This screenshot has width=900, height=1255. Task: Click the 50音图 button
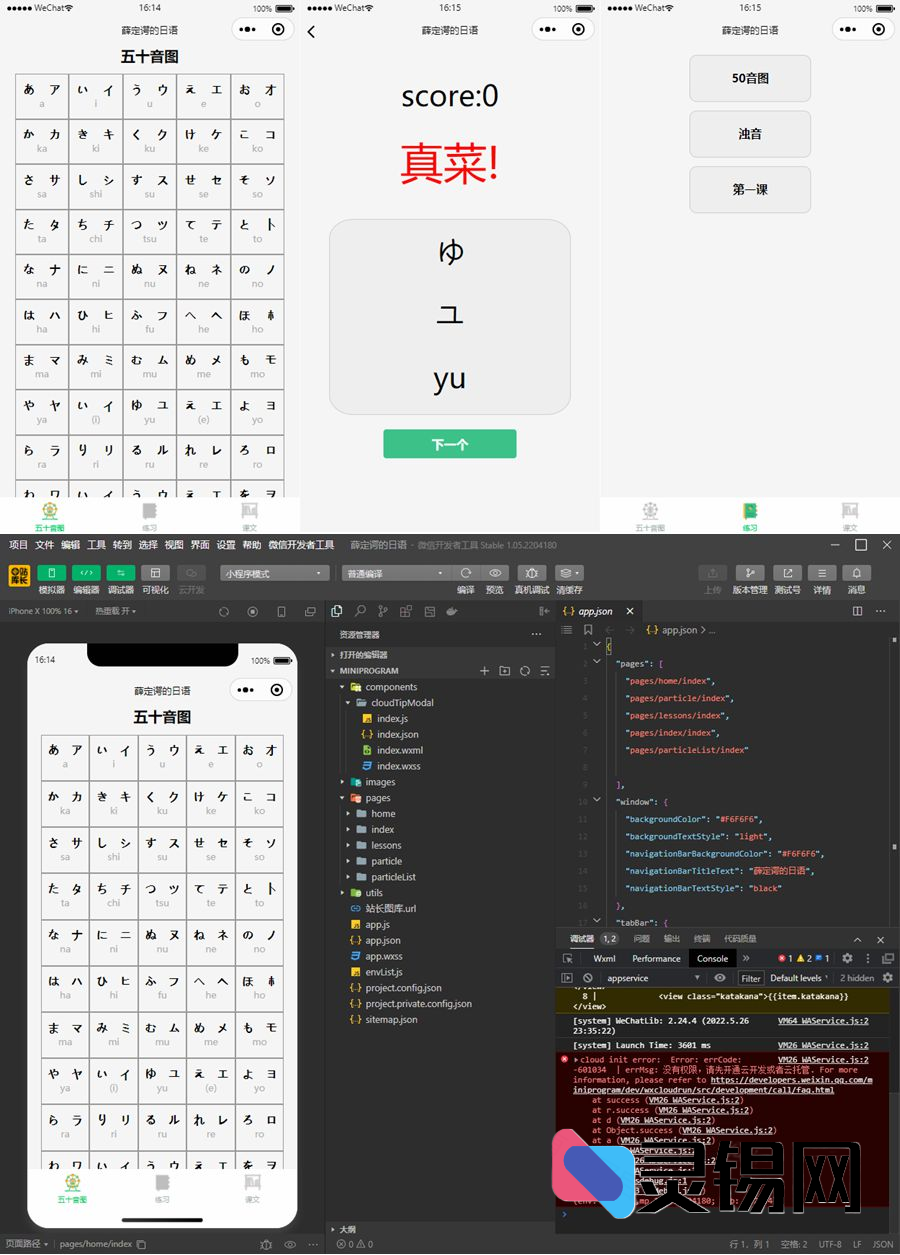click(x=750, y=78)
